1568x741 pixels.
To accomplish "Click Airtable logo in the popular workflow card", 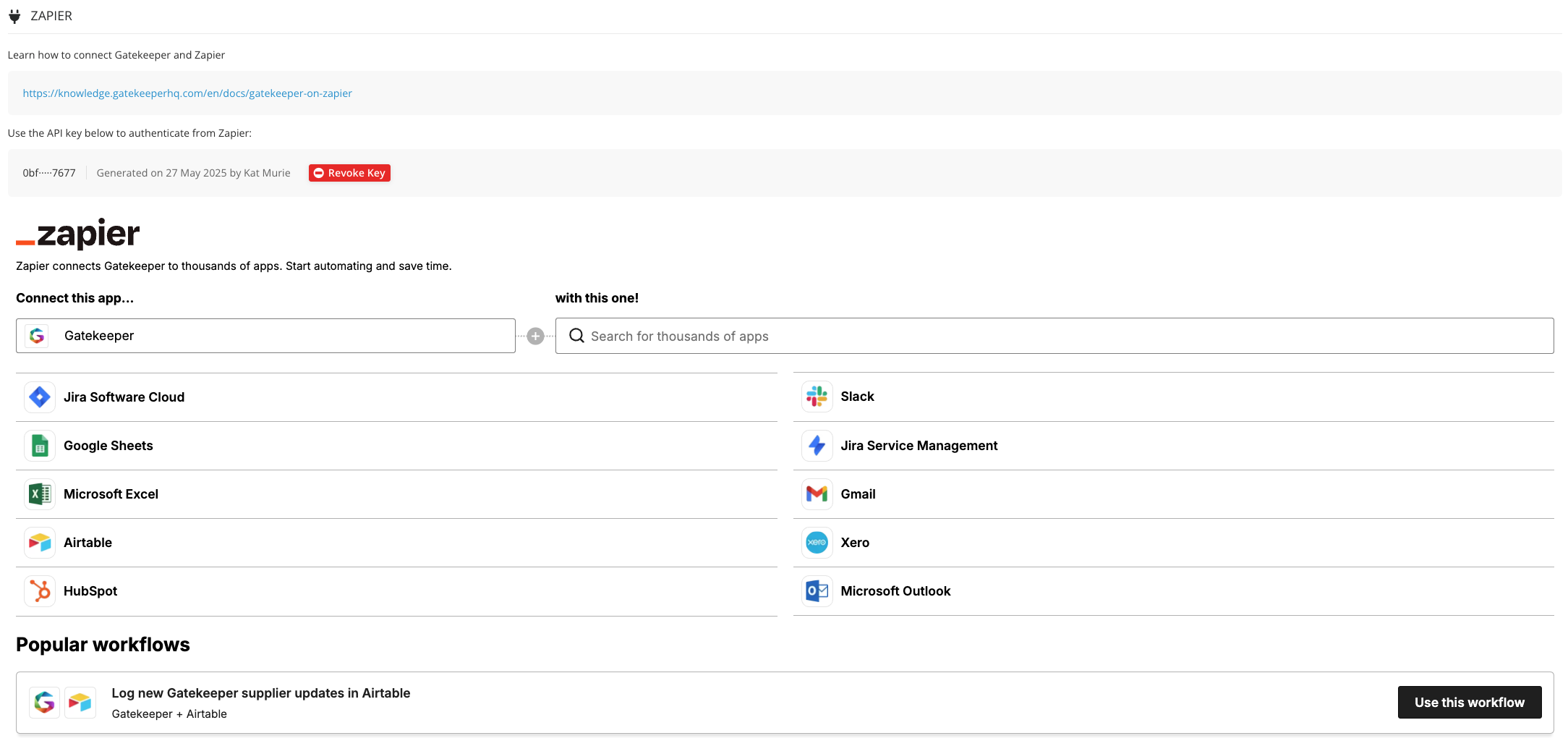I will [80, 703].
